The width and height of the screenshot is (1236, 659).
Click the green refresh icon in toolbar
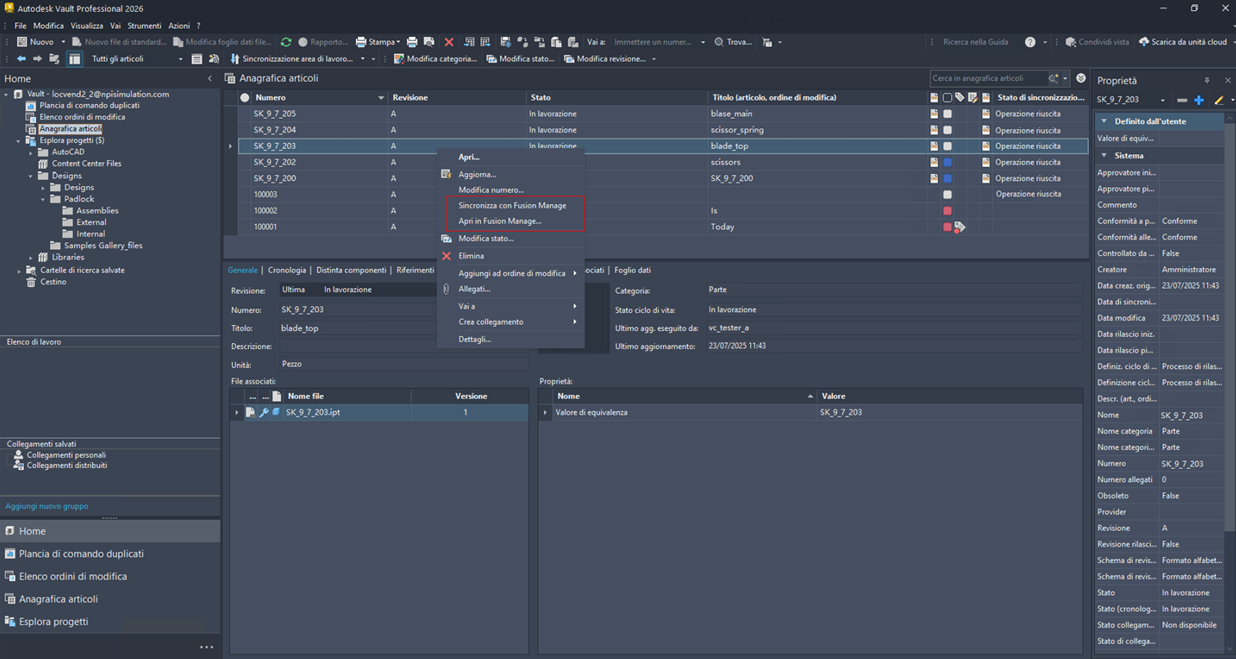tap(286, 42)
